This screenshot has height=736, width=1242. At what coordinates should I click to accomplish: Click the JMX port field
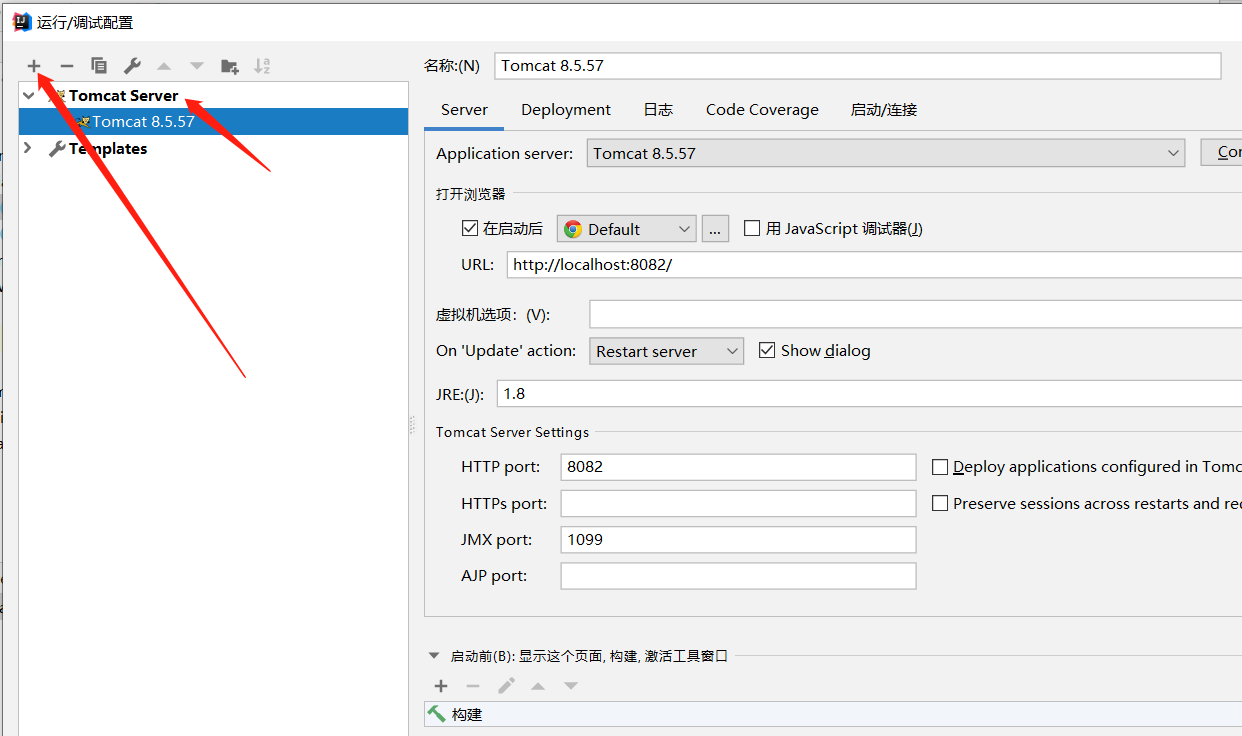738,540
